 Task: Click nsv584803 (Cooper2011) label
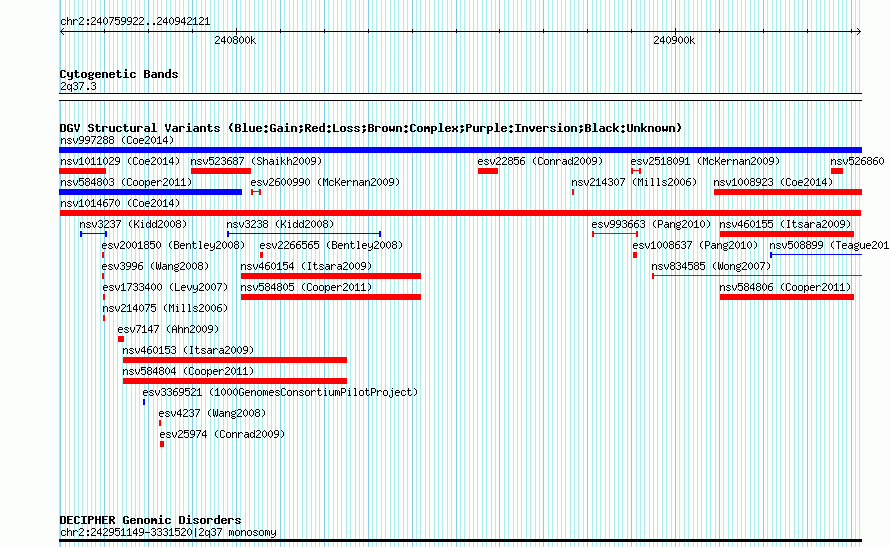tap(126, 183)
